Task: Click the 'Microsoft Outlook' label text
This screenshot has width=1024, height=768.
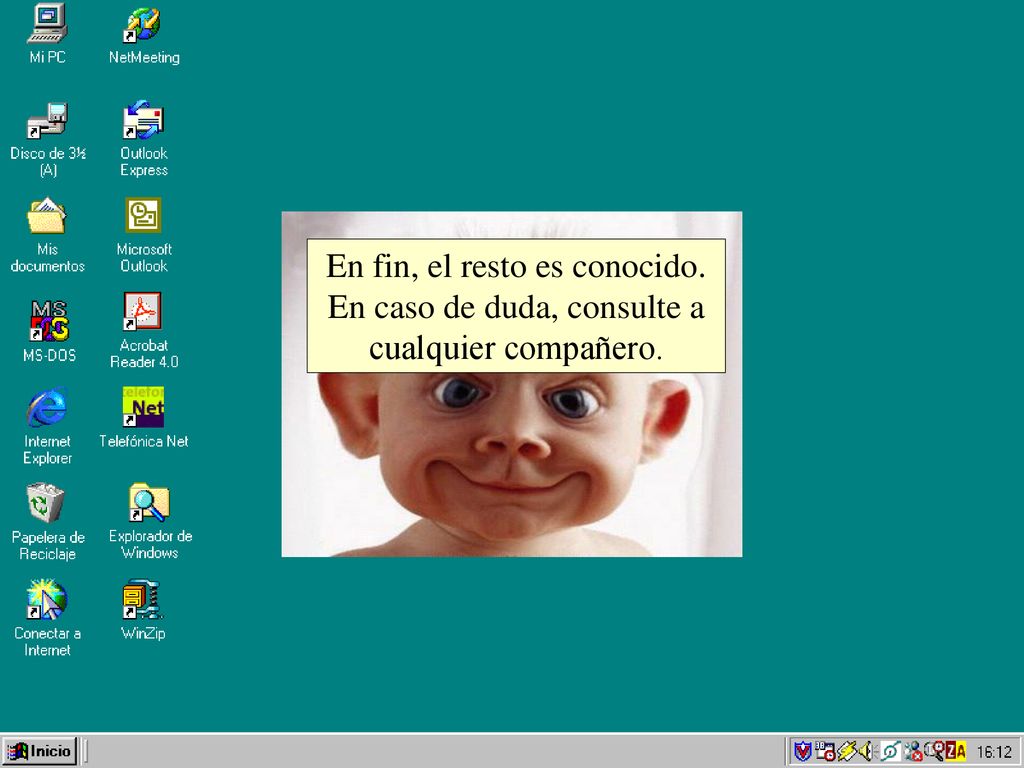Action: click(x=144, y=258)
